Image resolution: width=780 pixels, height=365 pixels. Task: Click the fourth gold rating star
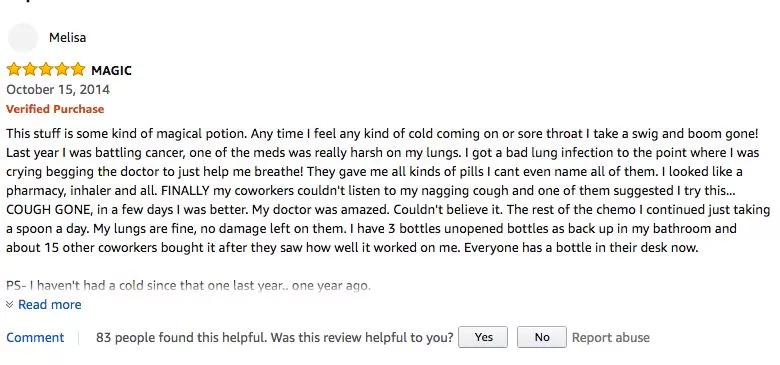pos(62,70)
